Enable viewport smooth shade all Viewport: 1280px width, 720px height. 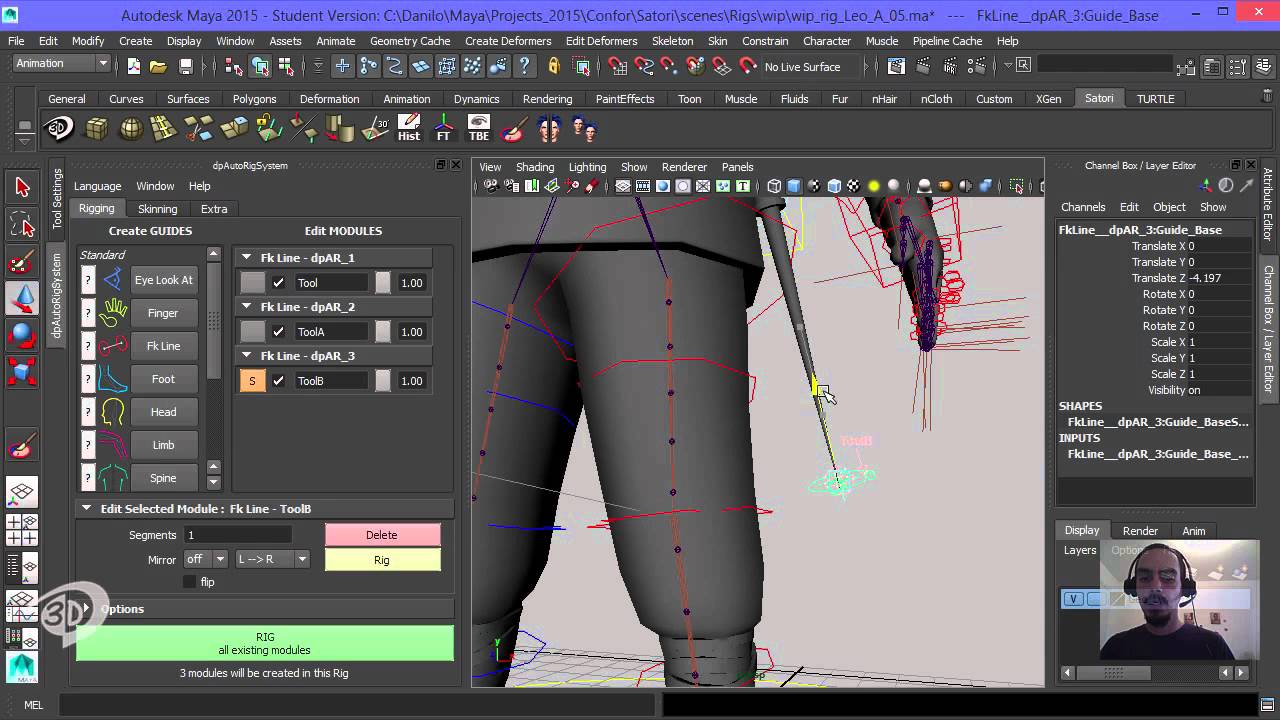(x=794, y=186)
